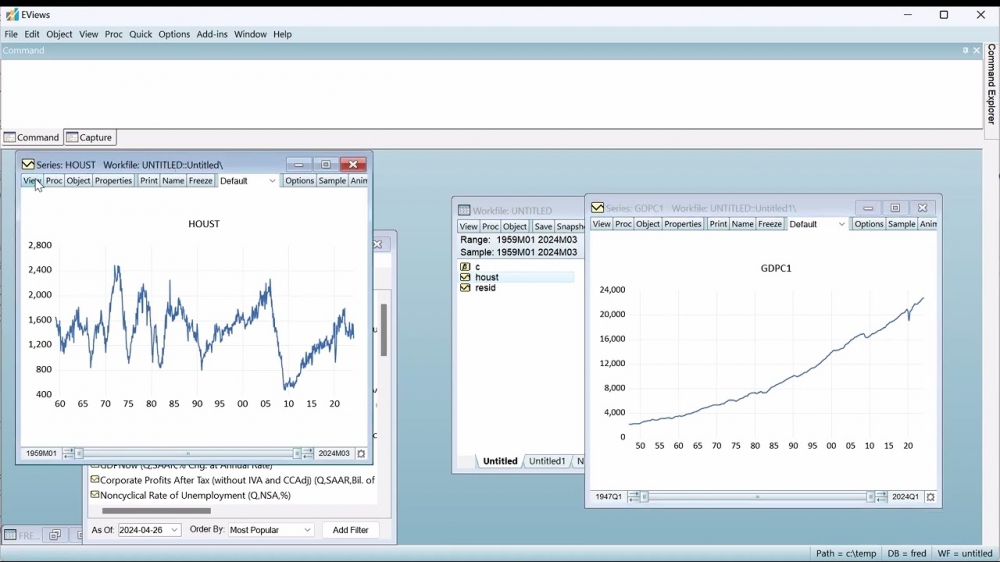
Task: Open the Command Explorer side panel
Action: 991,85
